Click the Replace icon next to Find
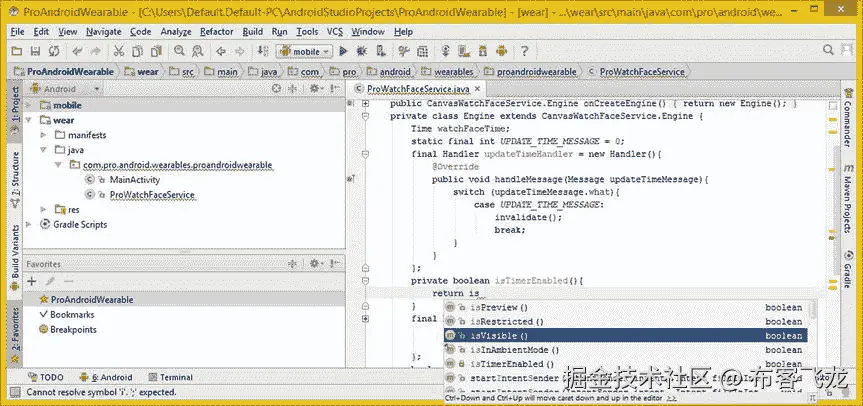Screen dimensions: 863x406 pos(198,51)
